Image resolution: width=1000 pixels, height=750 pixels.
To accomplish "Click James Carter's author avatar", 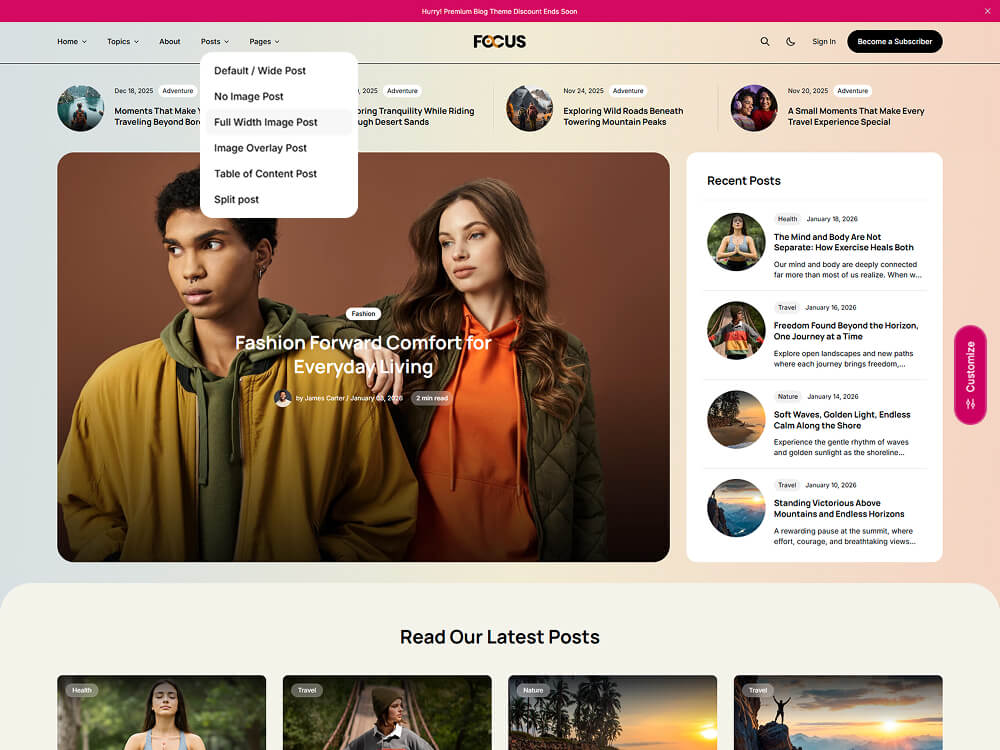I will pos(283,398).
